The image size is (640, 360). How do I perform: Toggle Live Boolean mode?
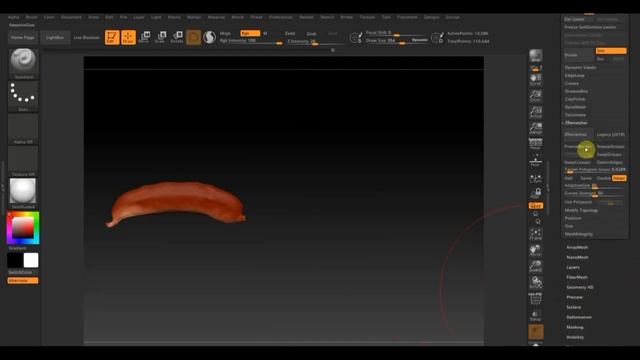(x=87, y=38)
